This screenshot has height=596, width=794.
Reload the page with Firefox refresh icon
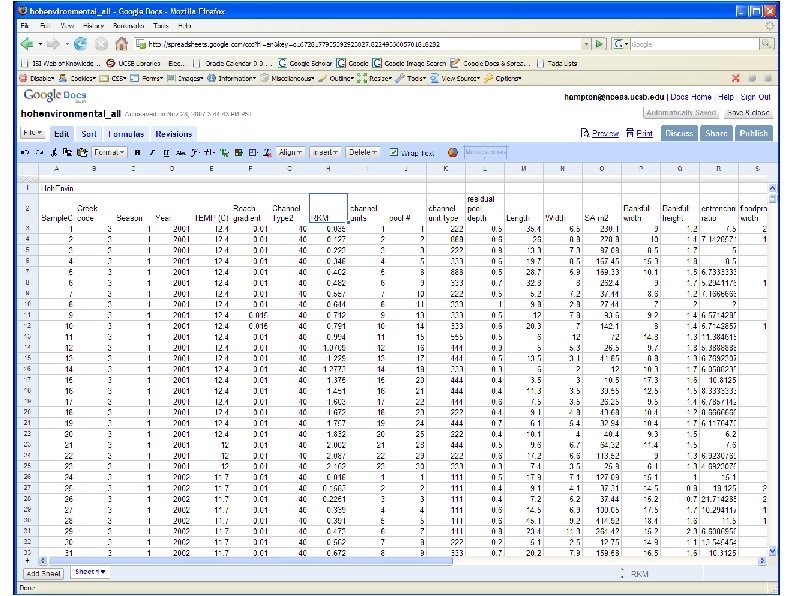click(81, 45)
